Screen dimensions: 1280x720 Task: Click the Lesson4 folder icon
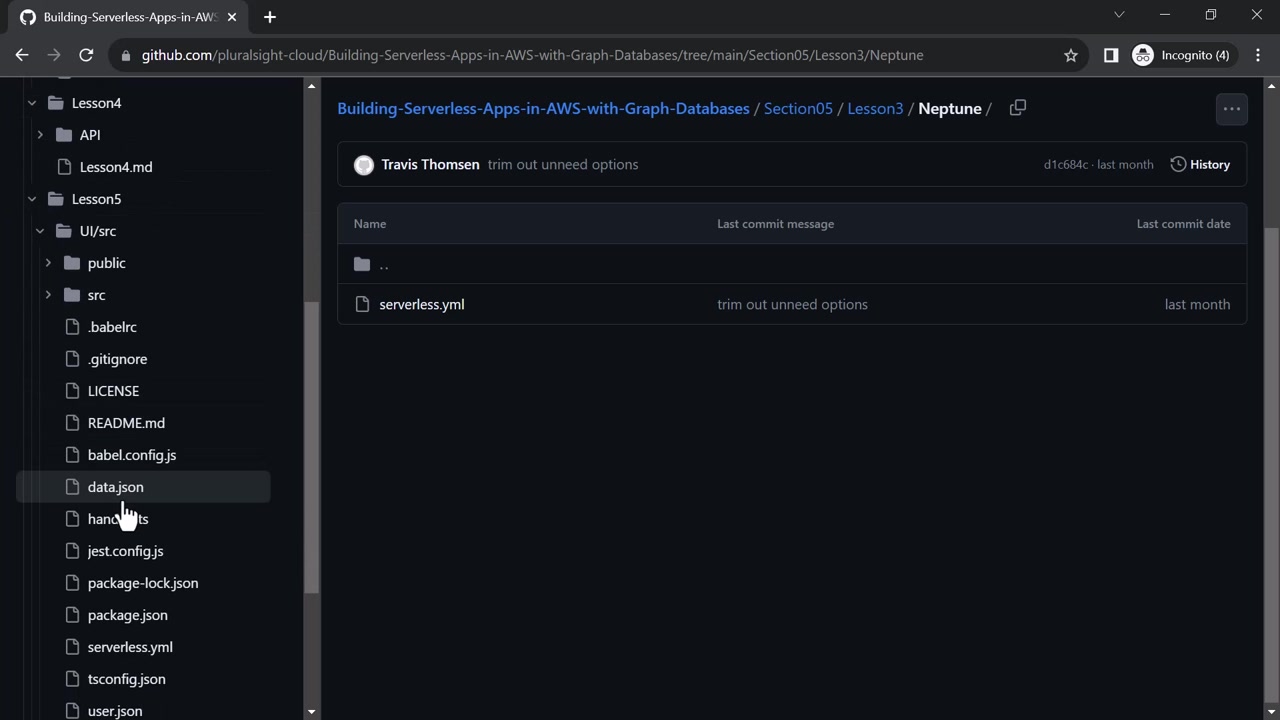pos(55,103)
